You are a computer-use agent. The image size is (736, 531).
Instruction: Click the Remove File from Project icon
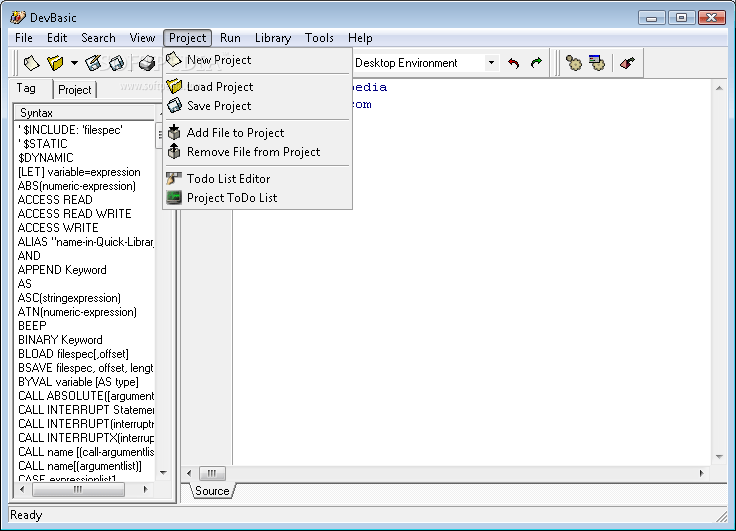[174, 152]
